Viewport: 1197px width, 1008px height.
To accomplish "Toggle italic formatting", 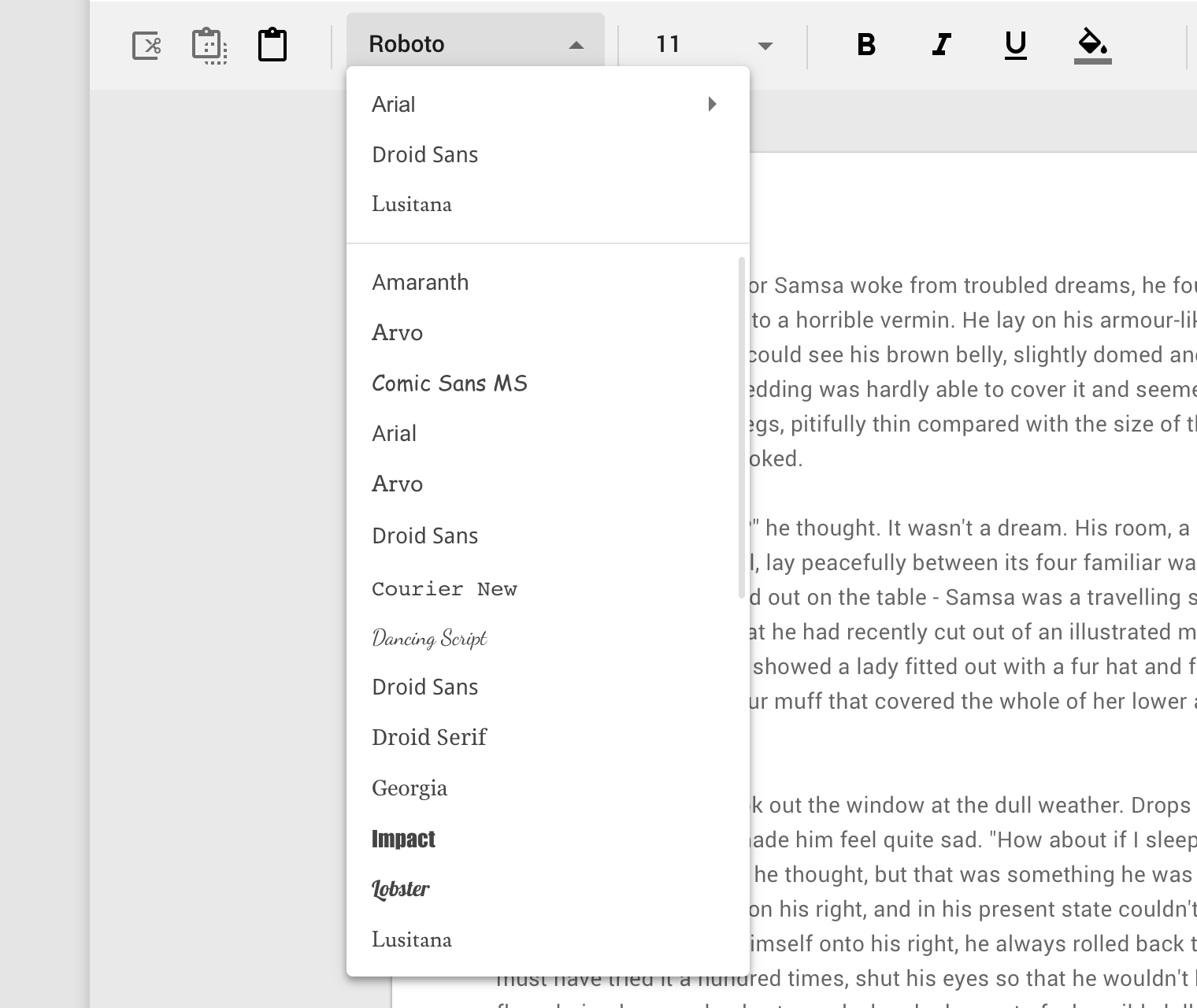I will [x=940, y=45].
